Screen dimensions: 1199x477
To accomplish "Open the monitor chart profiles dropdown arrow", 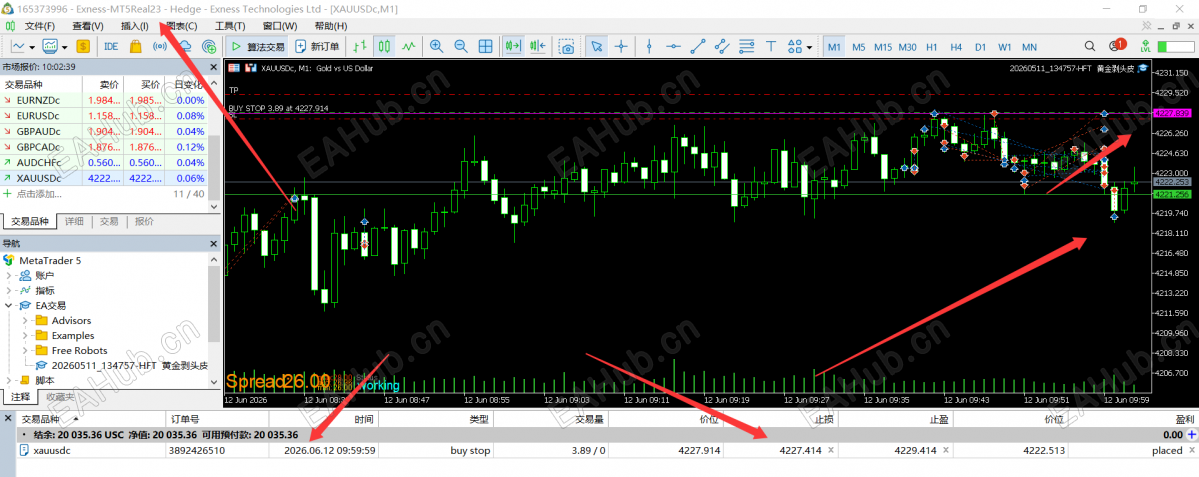I will 64,46.
